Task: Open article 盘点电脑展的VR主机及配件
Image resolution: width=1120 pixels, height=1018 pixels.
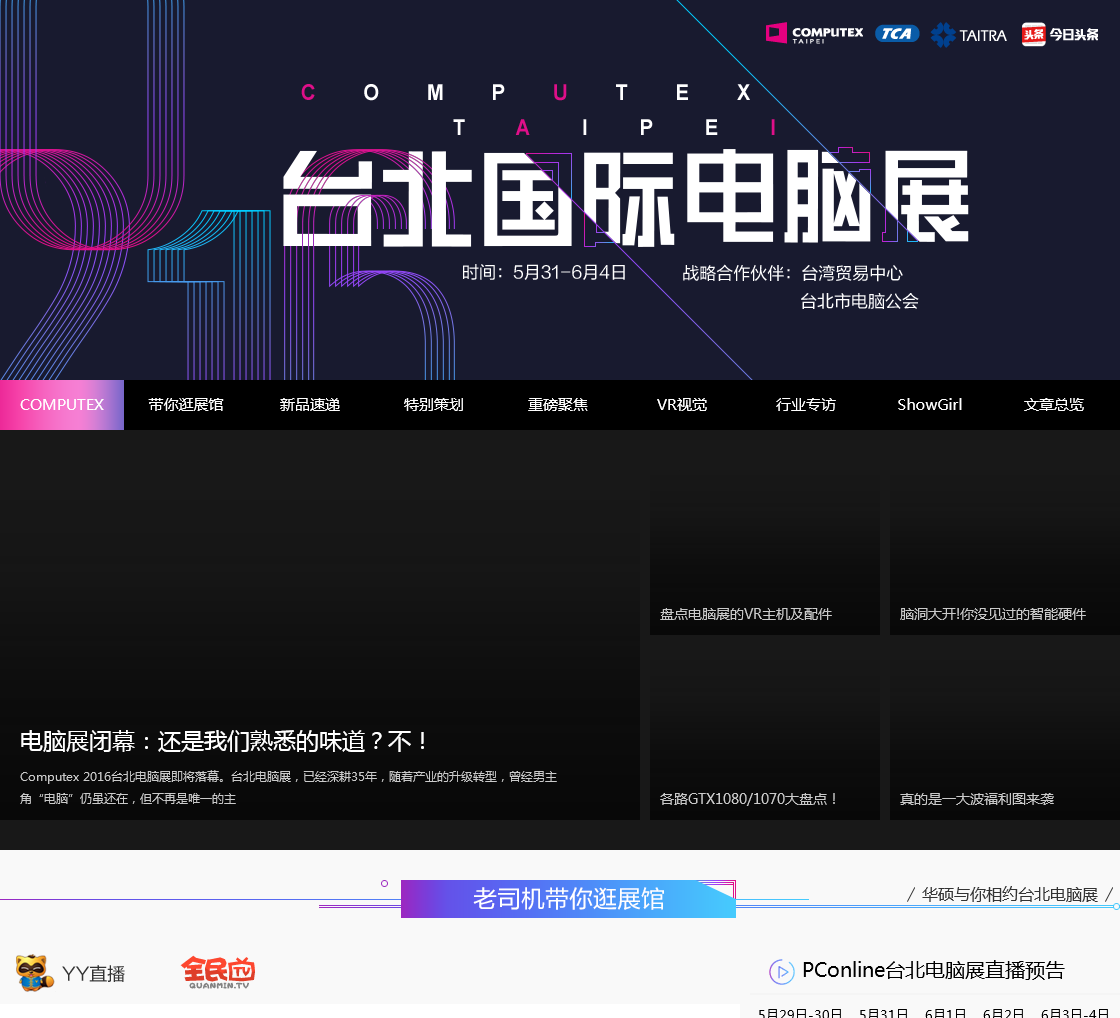Action: click(746, 614)
